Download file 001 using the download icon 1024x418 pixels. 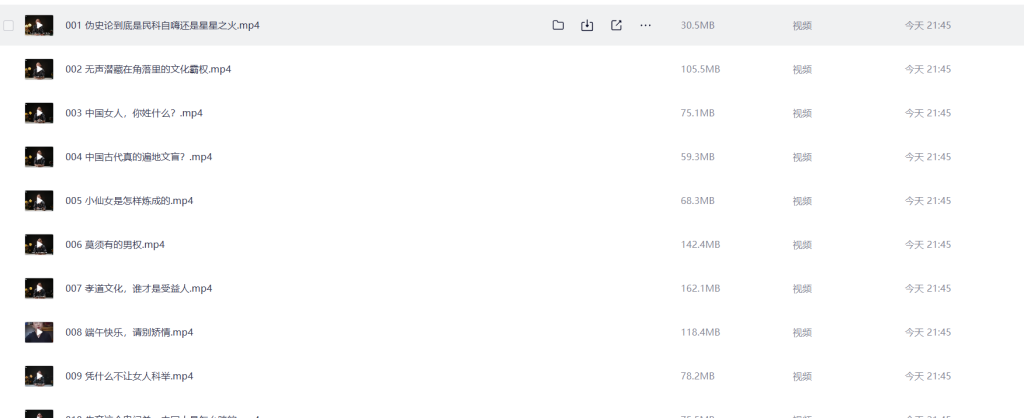(587, 25)
